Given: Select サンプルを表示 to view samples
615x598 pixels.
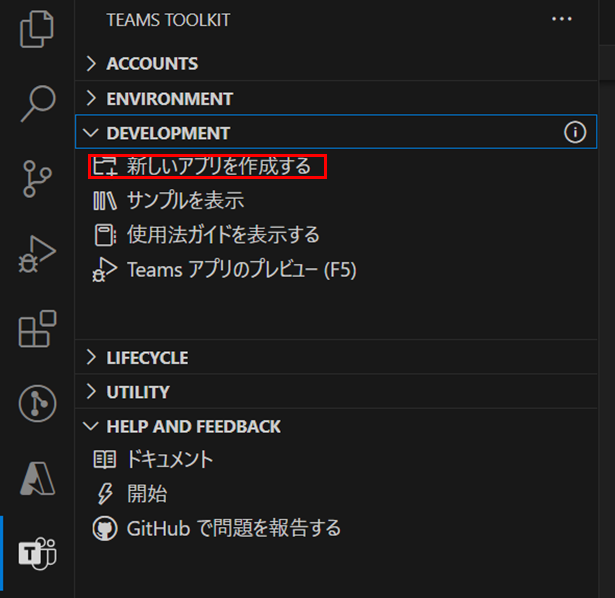Looking at the screenshot, I should pos(186,200).
